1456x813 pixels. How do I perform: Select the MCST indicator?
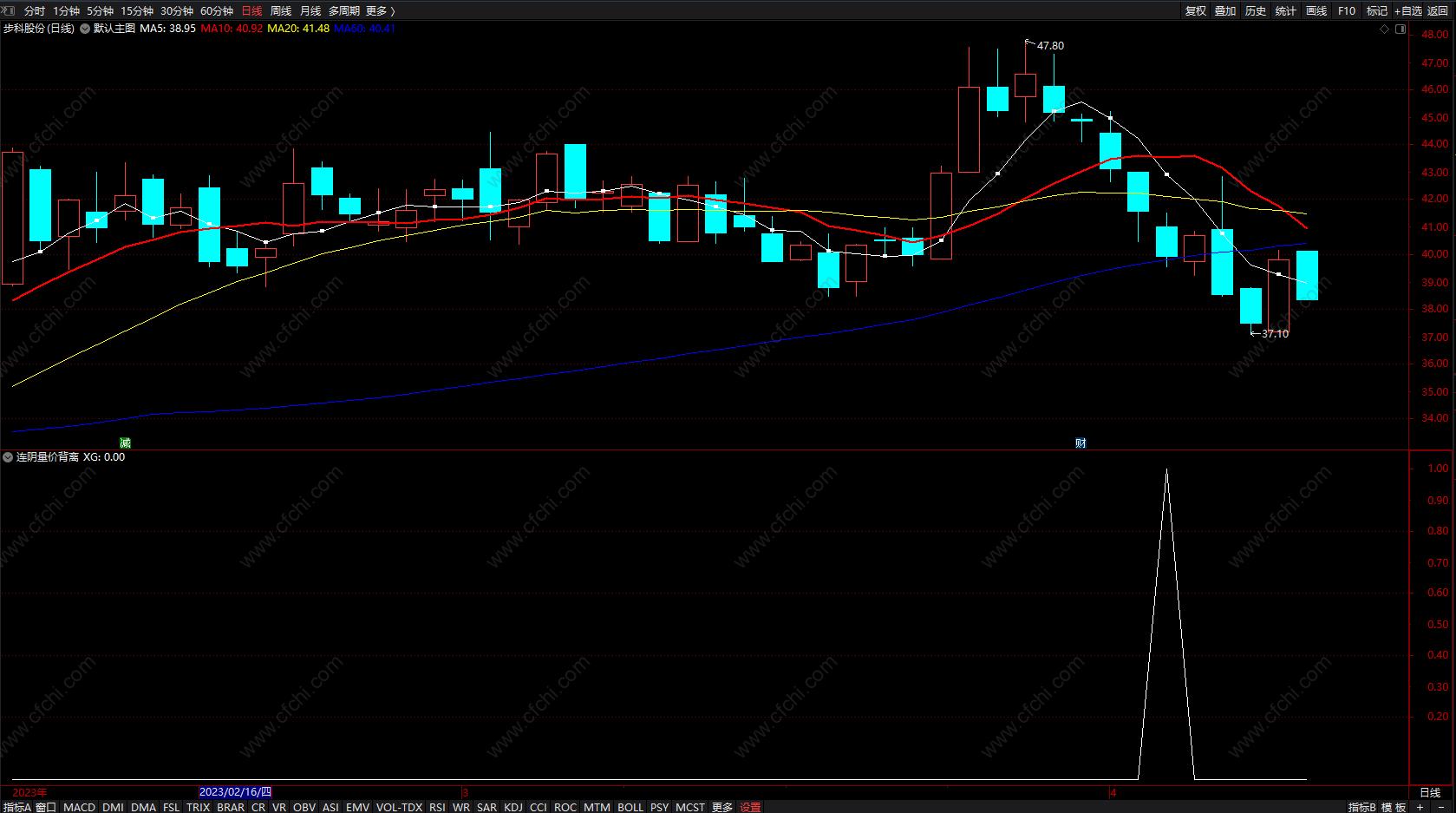click(x=690, y=807)
